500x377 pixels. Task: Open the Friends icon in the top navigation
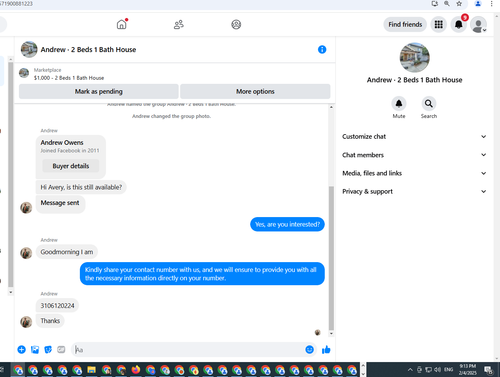tap(179, 24)
